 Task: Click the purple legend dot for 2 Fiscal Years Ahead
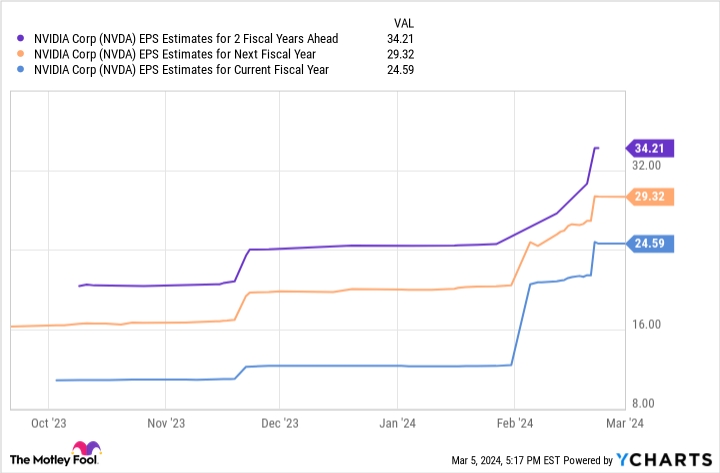(x=20, y=39)
